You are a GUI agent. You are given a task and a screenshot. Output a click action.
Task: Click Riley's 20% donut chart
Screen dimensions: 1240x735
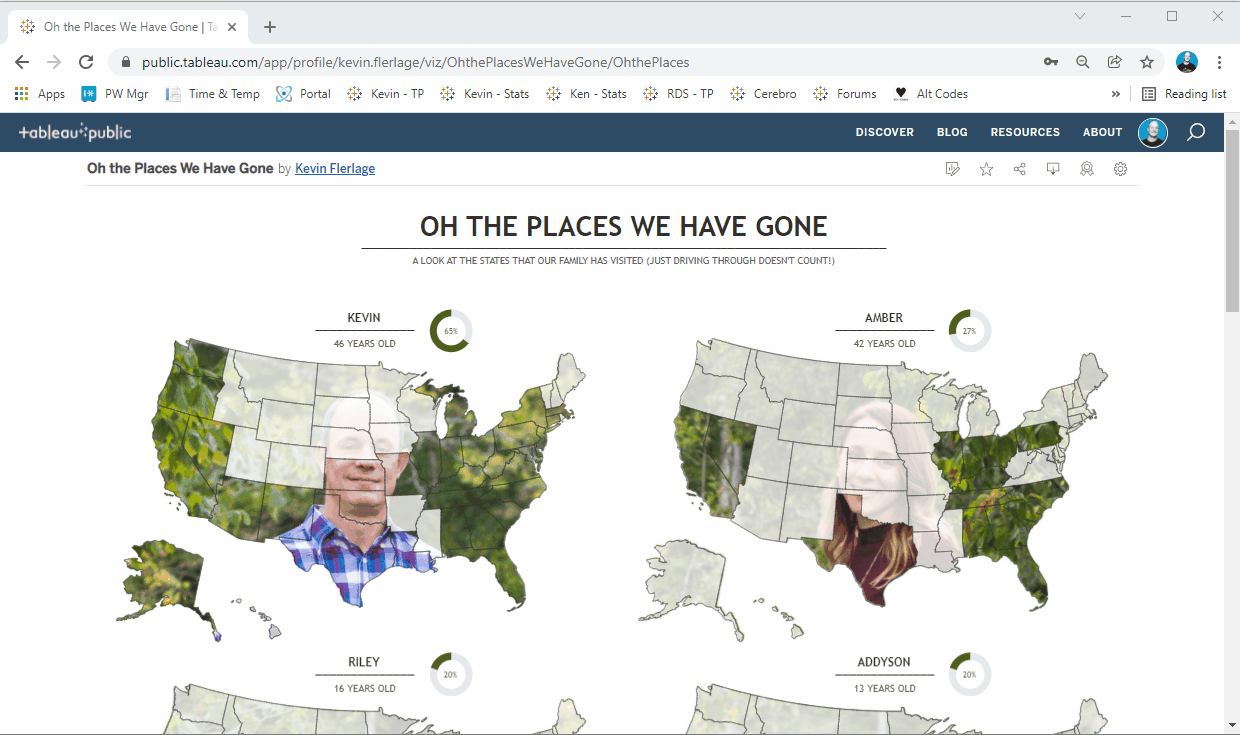pos(451,674)
